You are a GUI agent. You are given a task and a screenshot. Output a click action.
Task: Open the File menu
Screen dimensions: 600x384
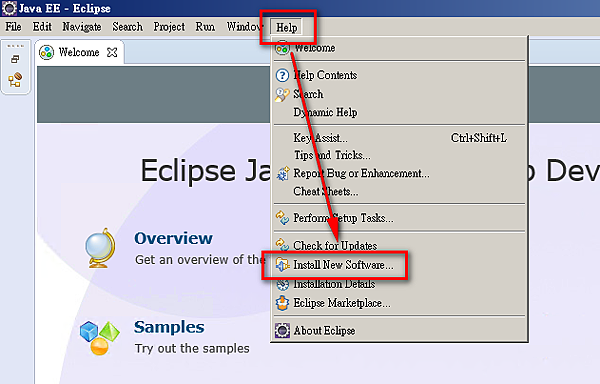pos(13,27)
